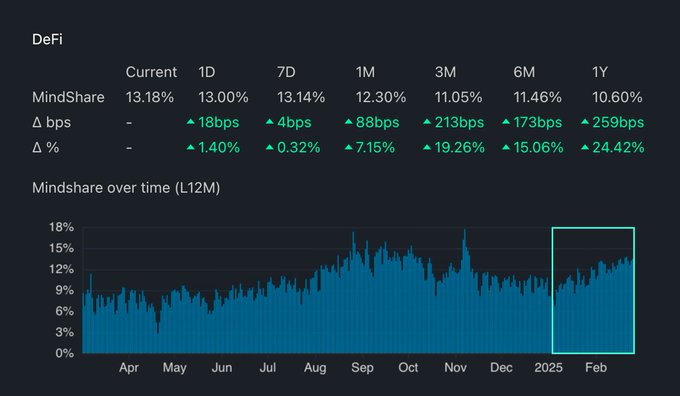Click the up arrow beside 259bps
Viewport: 680px width, 396px height.
click(x=585, y=122)
